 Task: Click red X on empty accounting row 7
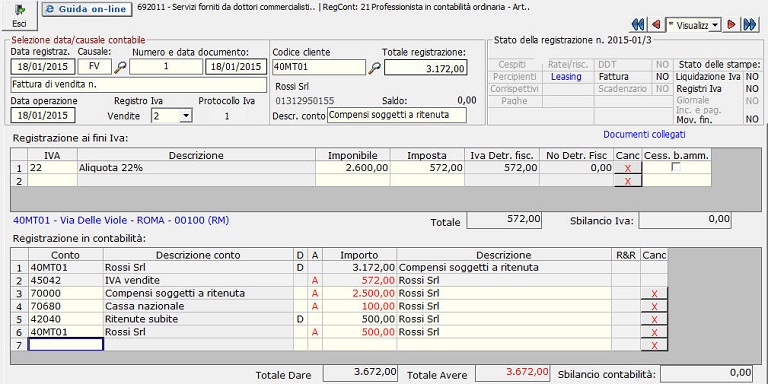pos(654,345)
